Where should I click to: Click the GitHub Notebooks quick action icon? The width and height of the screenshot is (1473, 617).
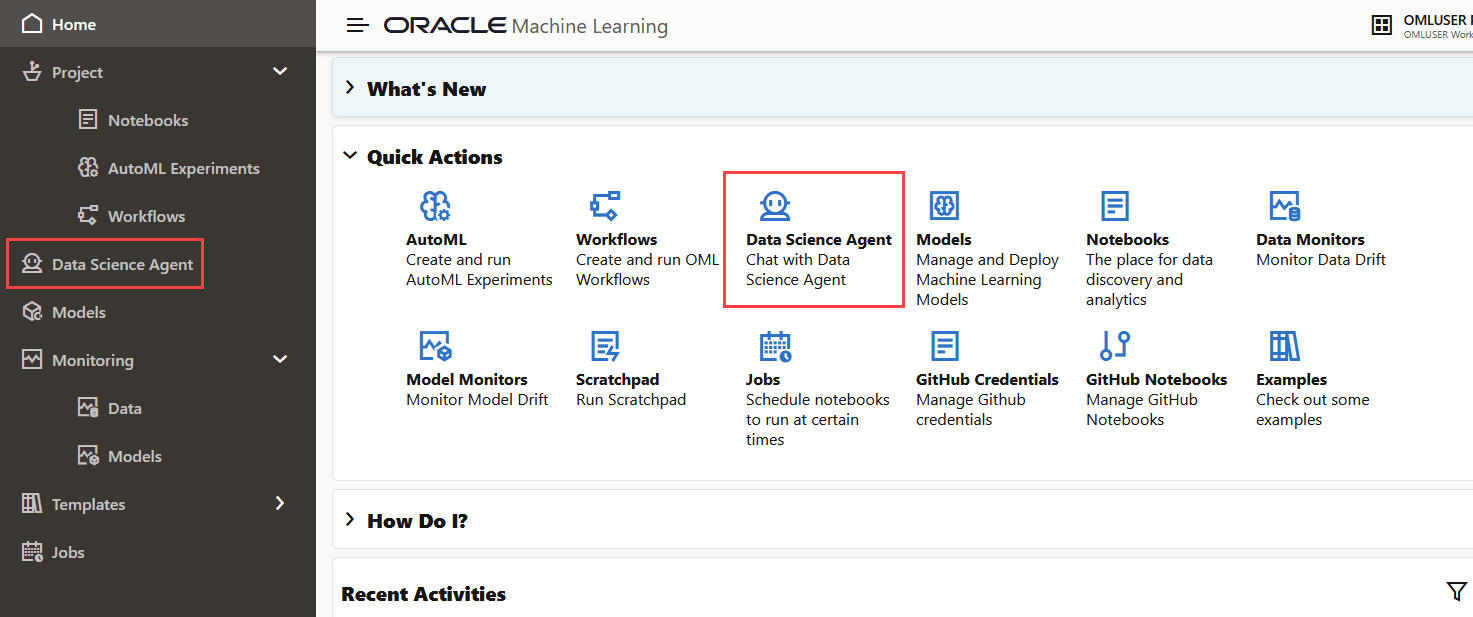pos(1115,346)
